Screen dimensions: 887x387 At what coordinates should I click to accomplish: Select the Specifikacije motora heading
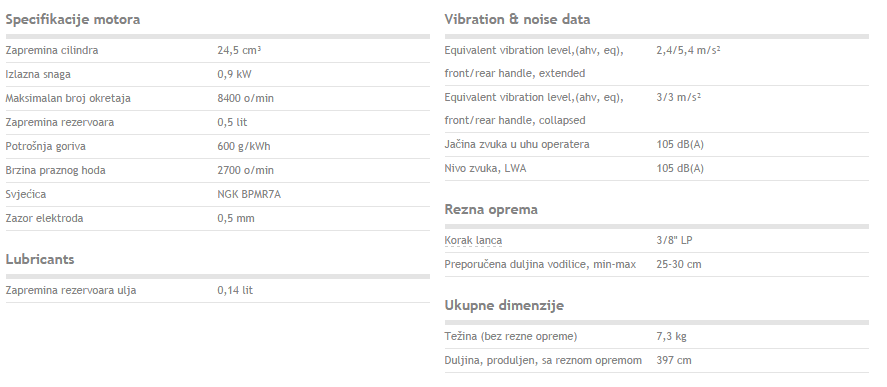tap(73, 19)
